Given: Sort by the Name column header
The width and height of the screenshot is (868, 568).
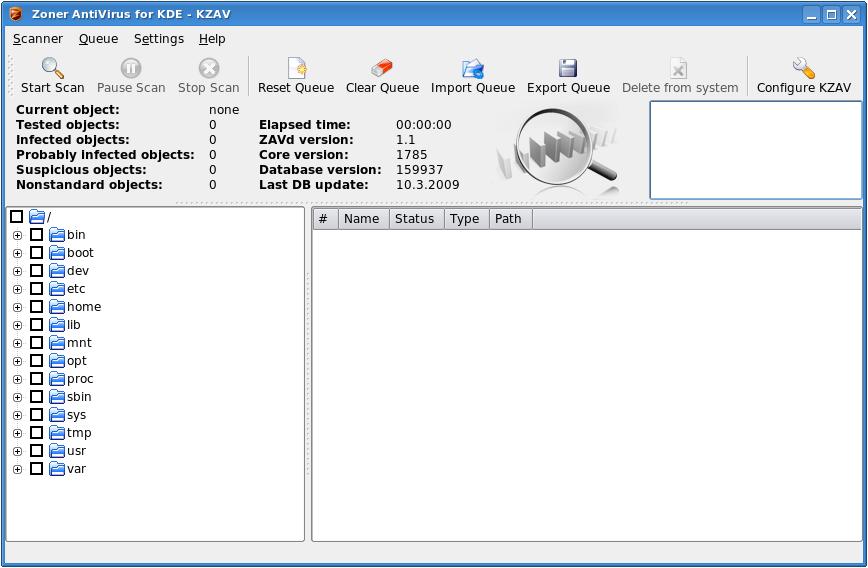Looking at the screenshot, I should (364, 219).
